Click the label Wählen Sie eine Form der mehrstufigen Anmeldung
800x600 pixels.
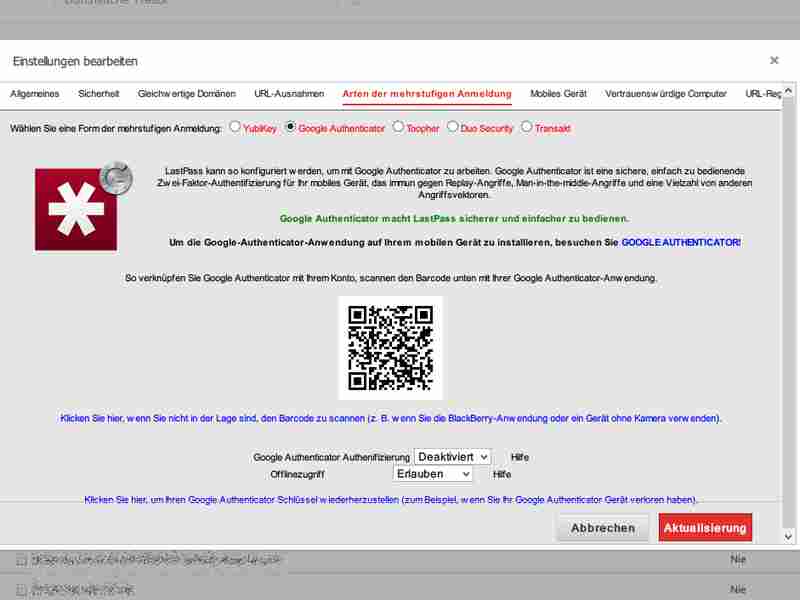click(x=116, y=129)
